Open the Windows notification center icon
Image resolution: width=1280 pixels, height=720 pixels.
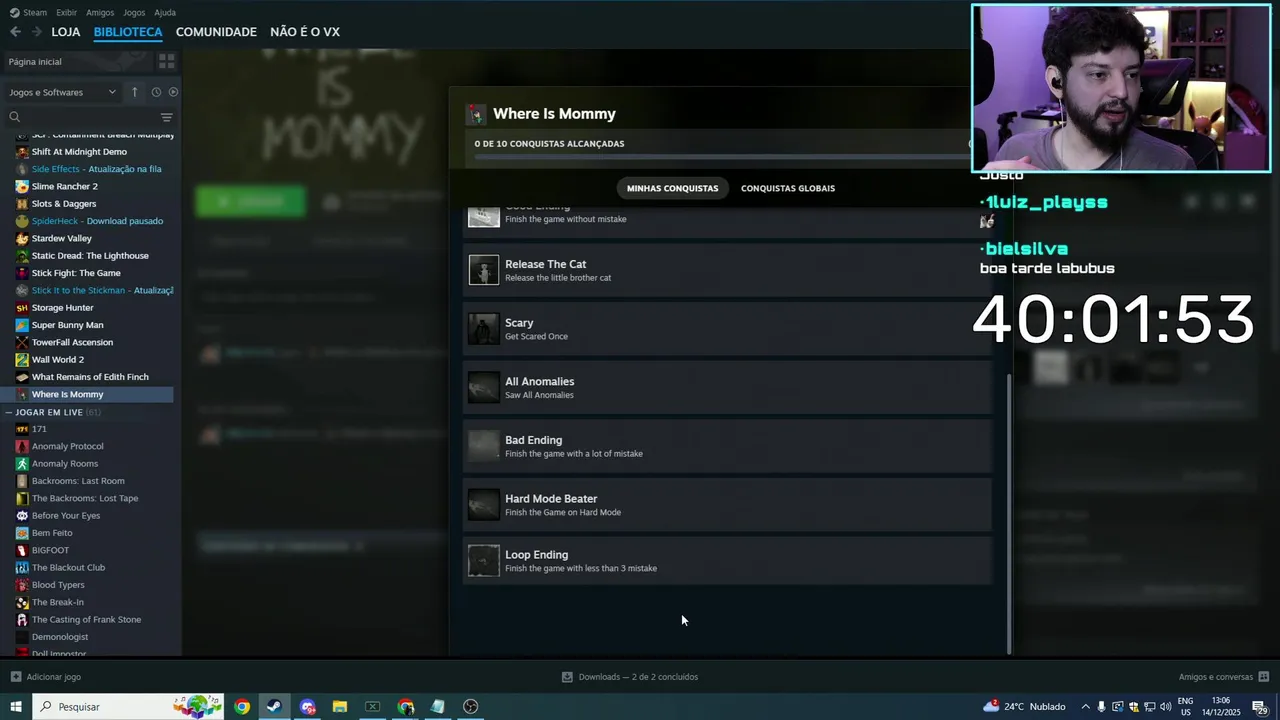1260,707
